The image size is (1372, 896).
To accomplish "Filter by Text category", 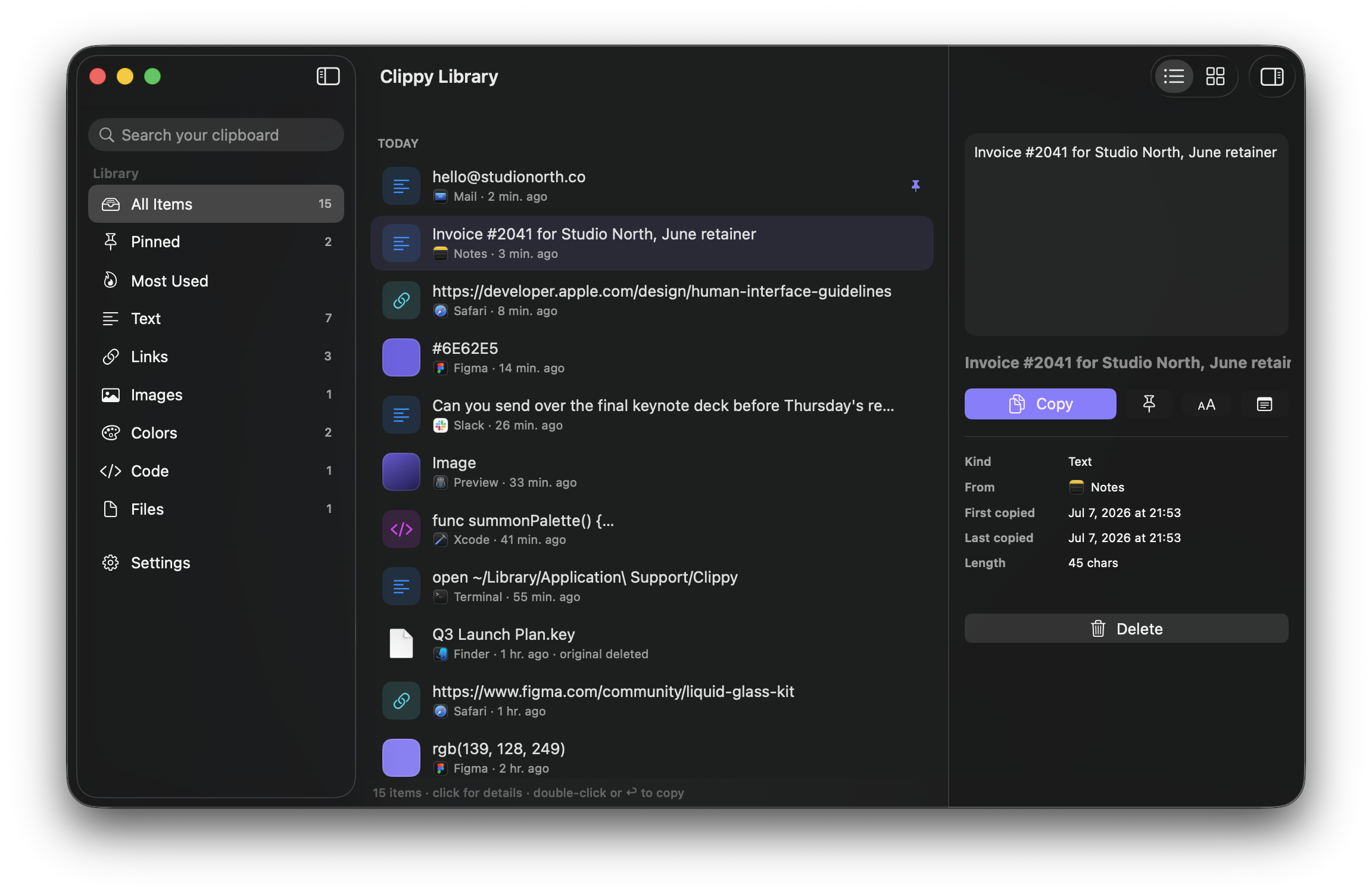I will coord(216,319).
